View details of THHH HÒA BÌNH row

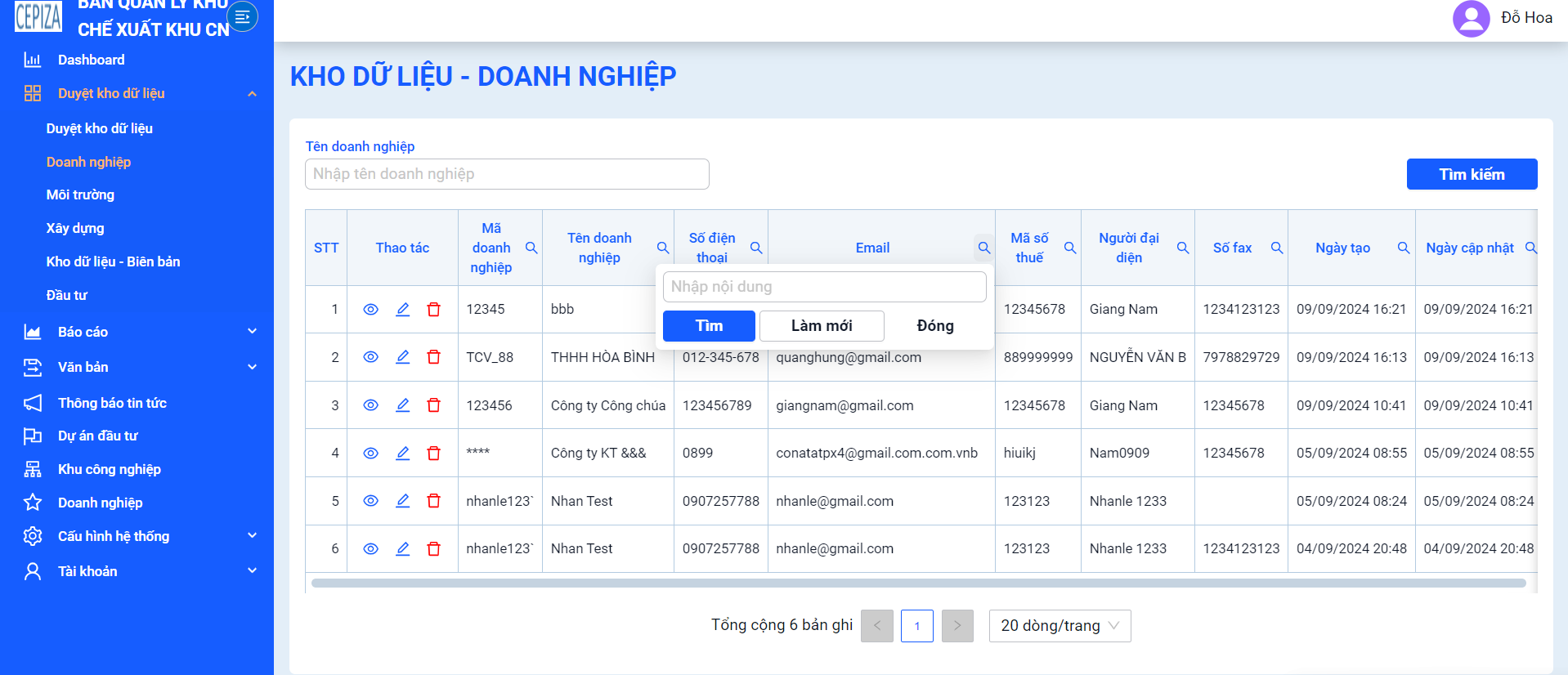pyautogui.click(x=370, y=357)
